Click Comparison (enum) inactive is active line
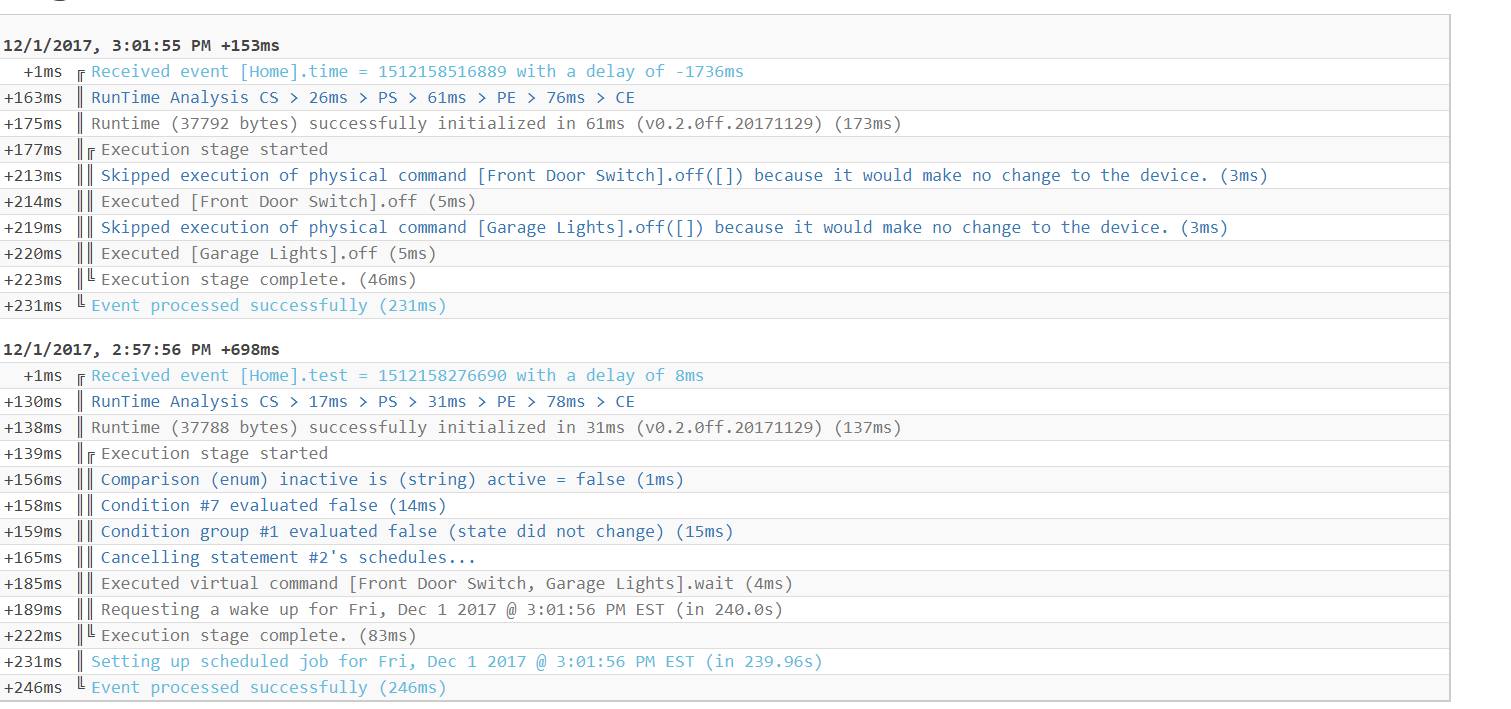Screen dimensions: 1511x709 point(392,480)
